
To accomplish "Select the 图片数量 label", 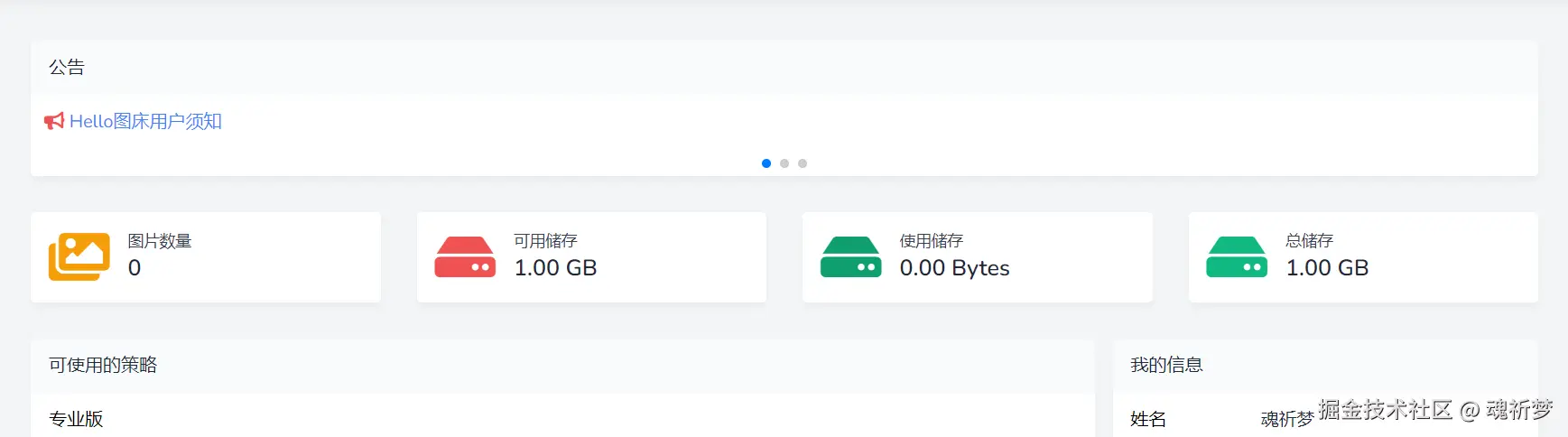I will pyautogui.click(x=160, y=241).
